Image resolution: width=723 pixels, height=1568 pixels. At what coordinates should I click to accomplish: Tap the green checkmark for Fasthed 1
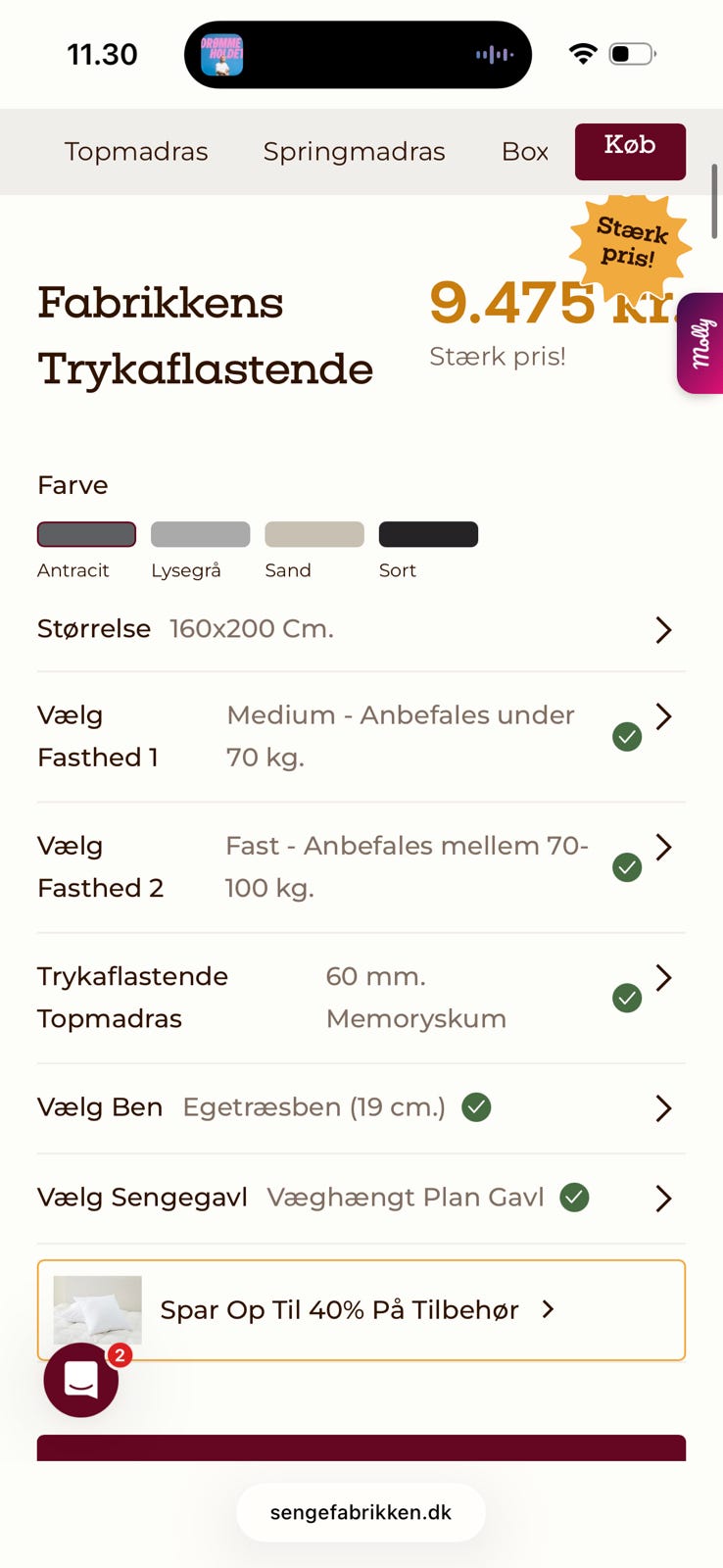coord(627,736)
